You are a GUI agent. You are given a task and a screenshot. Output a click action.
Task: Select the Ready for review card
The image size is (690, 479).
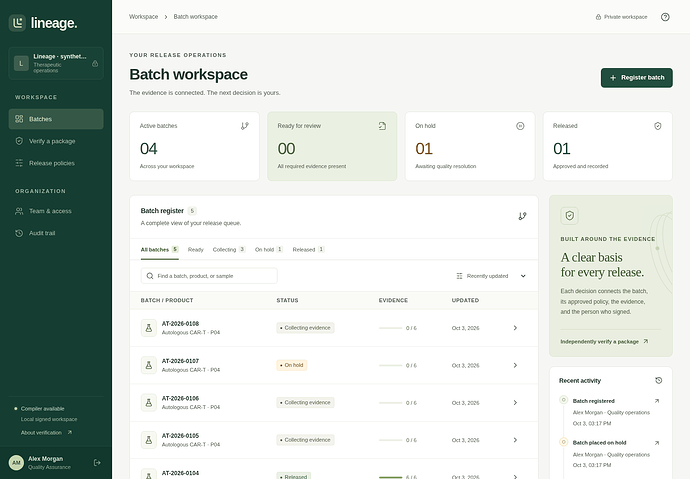(332, 146)
